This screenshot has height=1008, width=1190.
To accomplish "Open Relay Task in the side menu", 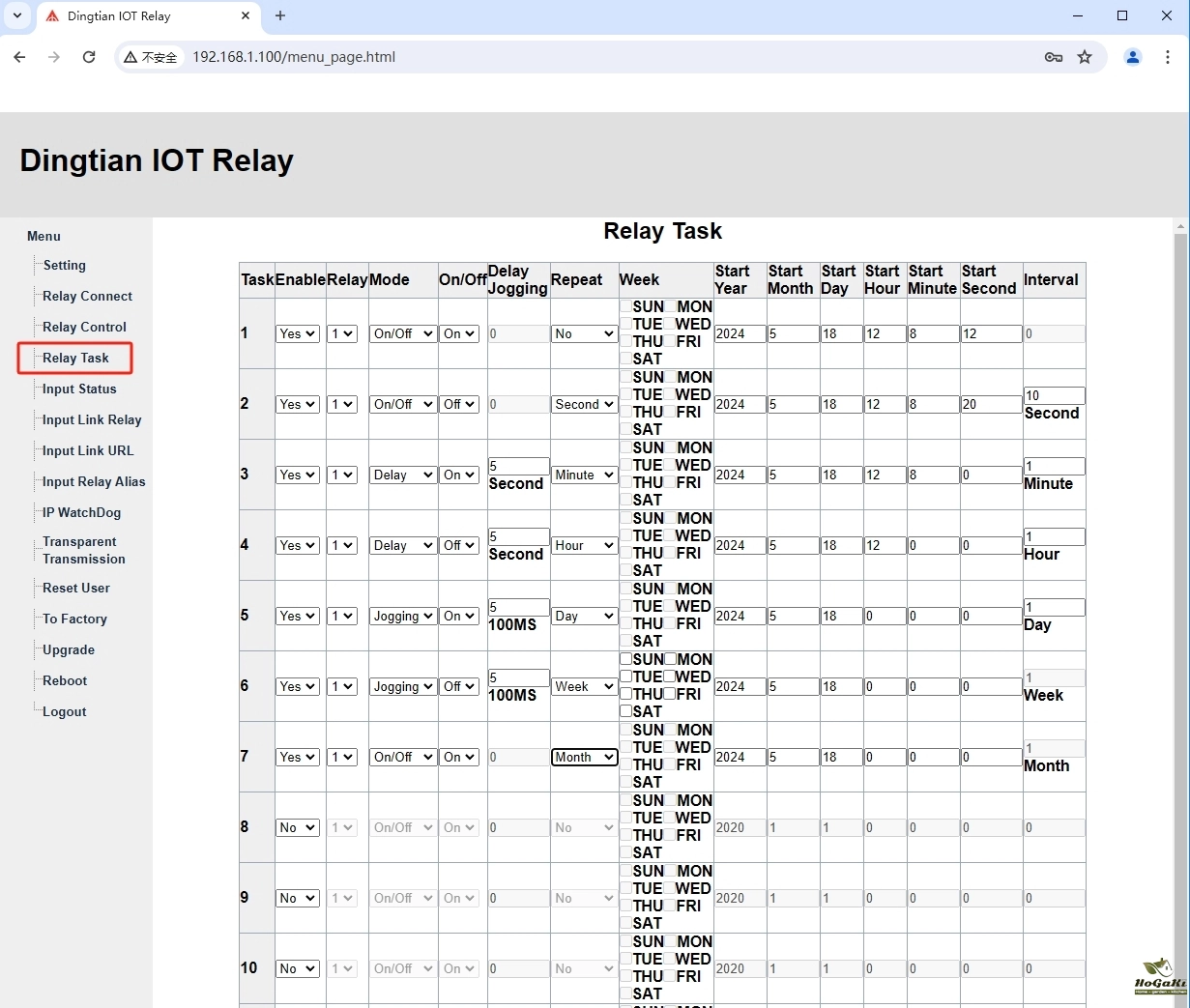I will pyautogui.click(x=75, y=358).
